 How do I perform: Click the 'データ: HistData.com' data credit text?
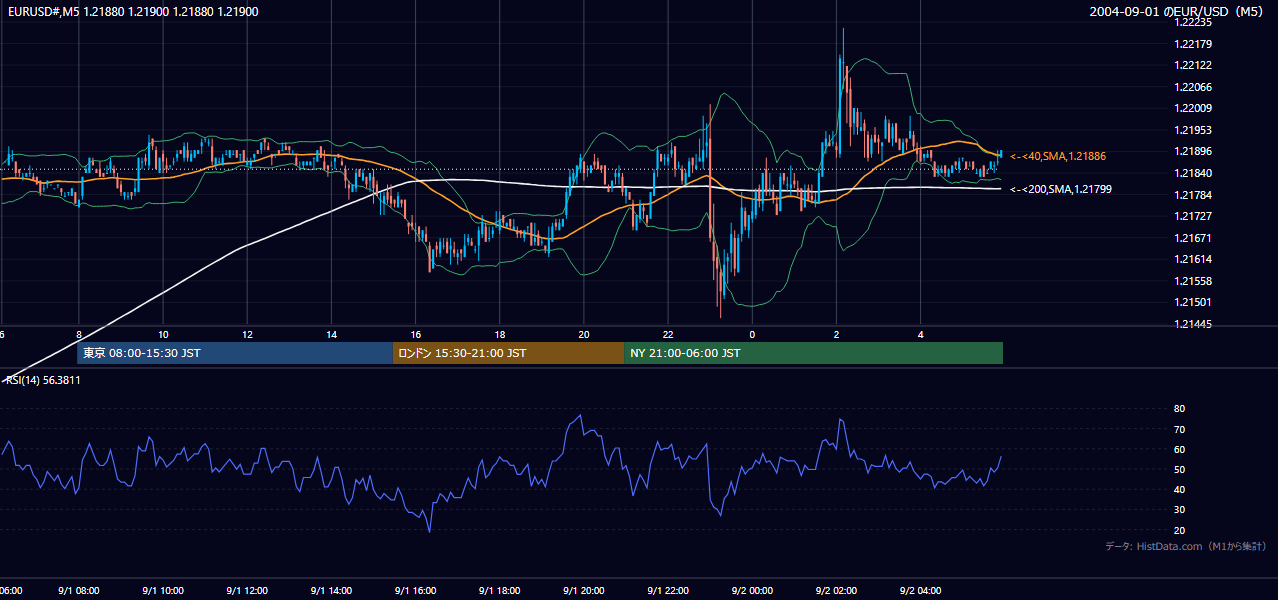coord(1186,546)
